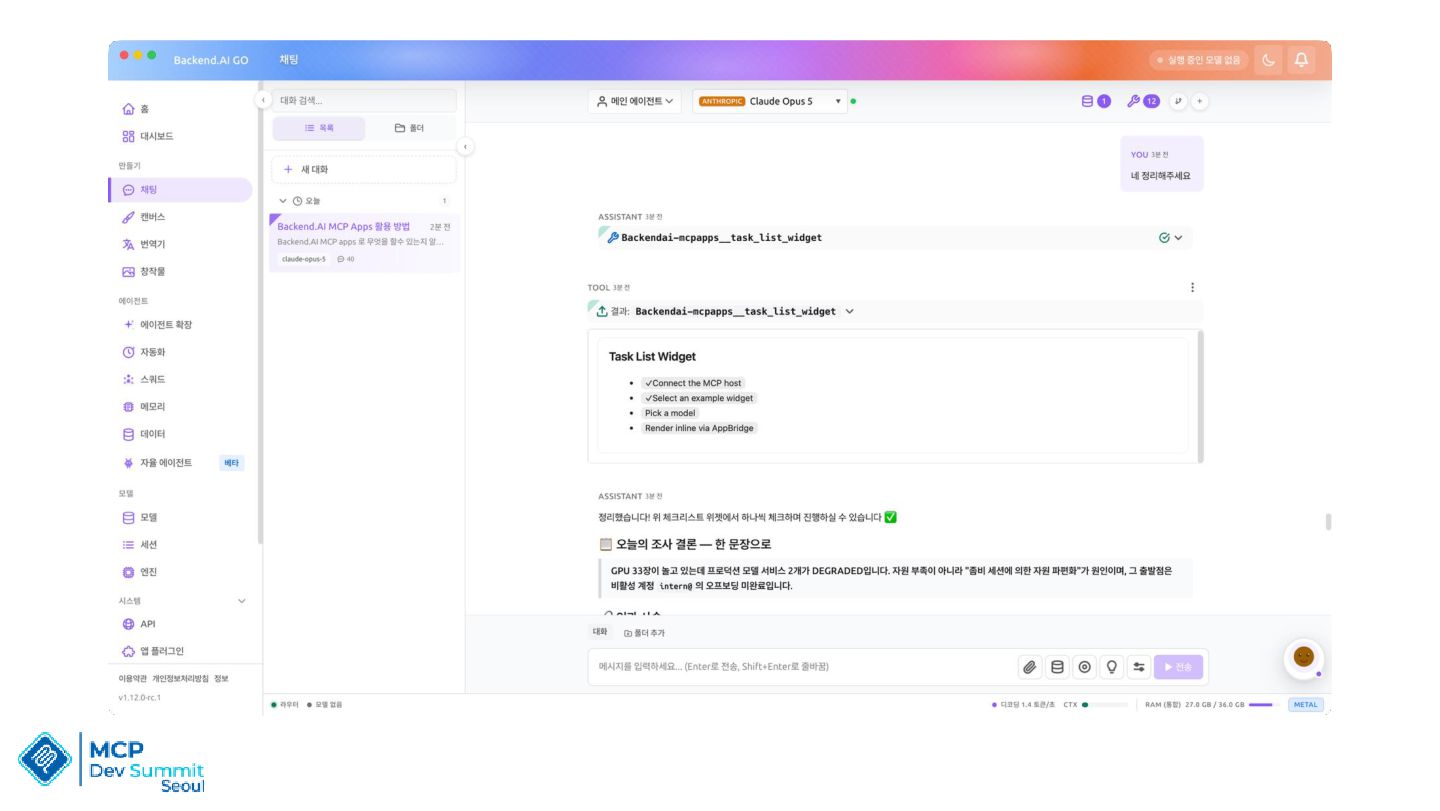Open the coffee mascot floating button
Screen dimensions: 1440x811
(1303, 657)
